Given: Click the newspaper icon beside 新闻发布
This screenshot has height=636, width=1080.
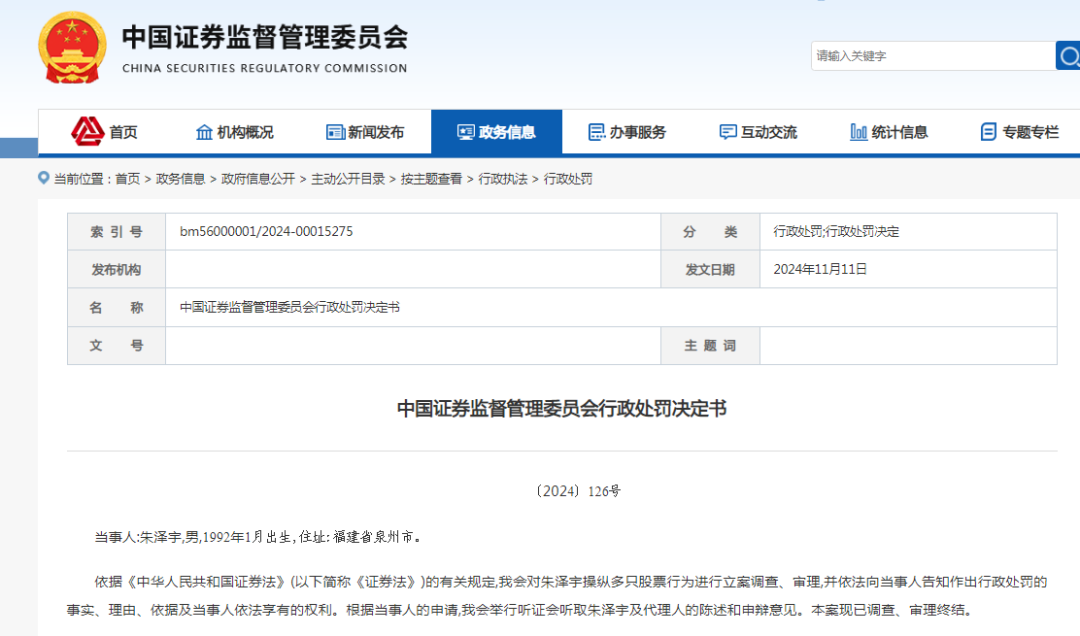Looking at the screenshot, I should (x=335, y=132).
